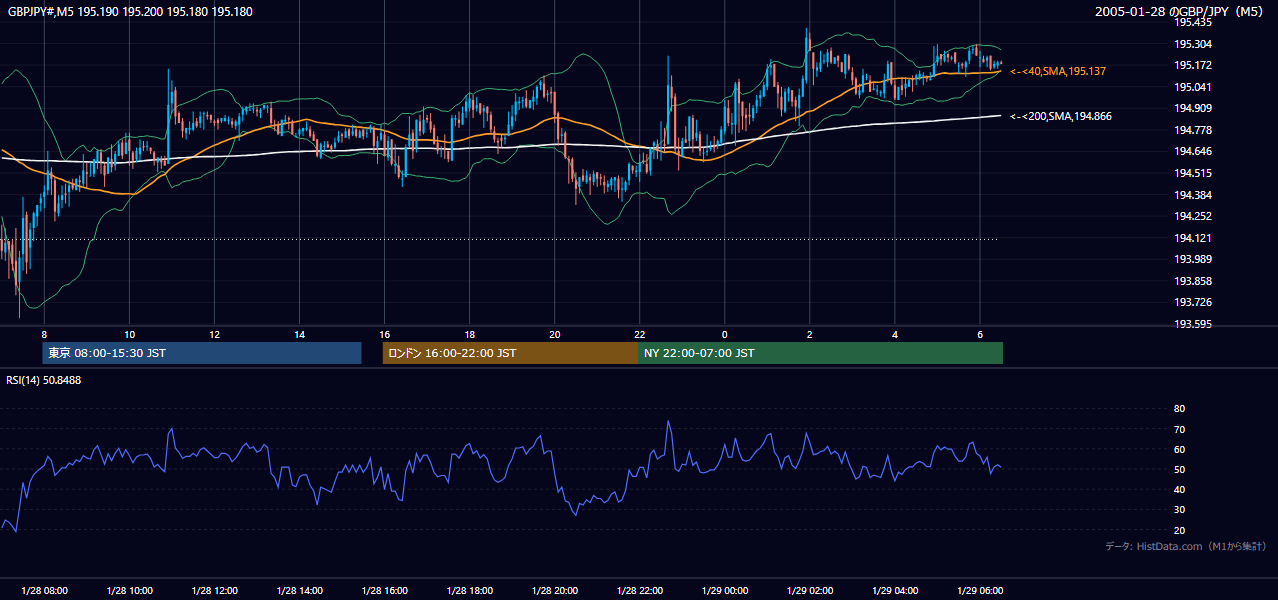Click the 193.989 price axis label
Image resolution: width=1278 pixels, height=600 pixels.
point(1193,259)
